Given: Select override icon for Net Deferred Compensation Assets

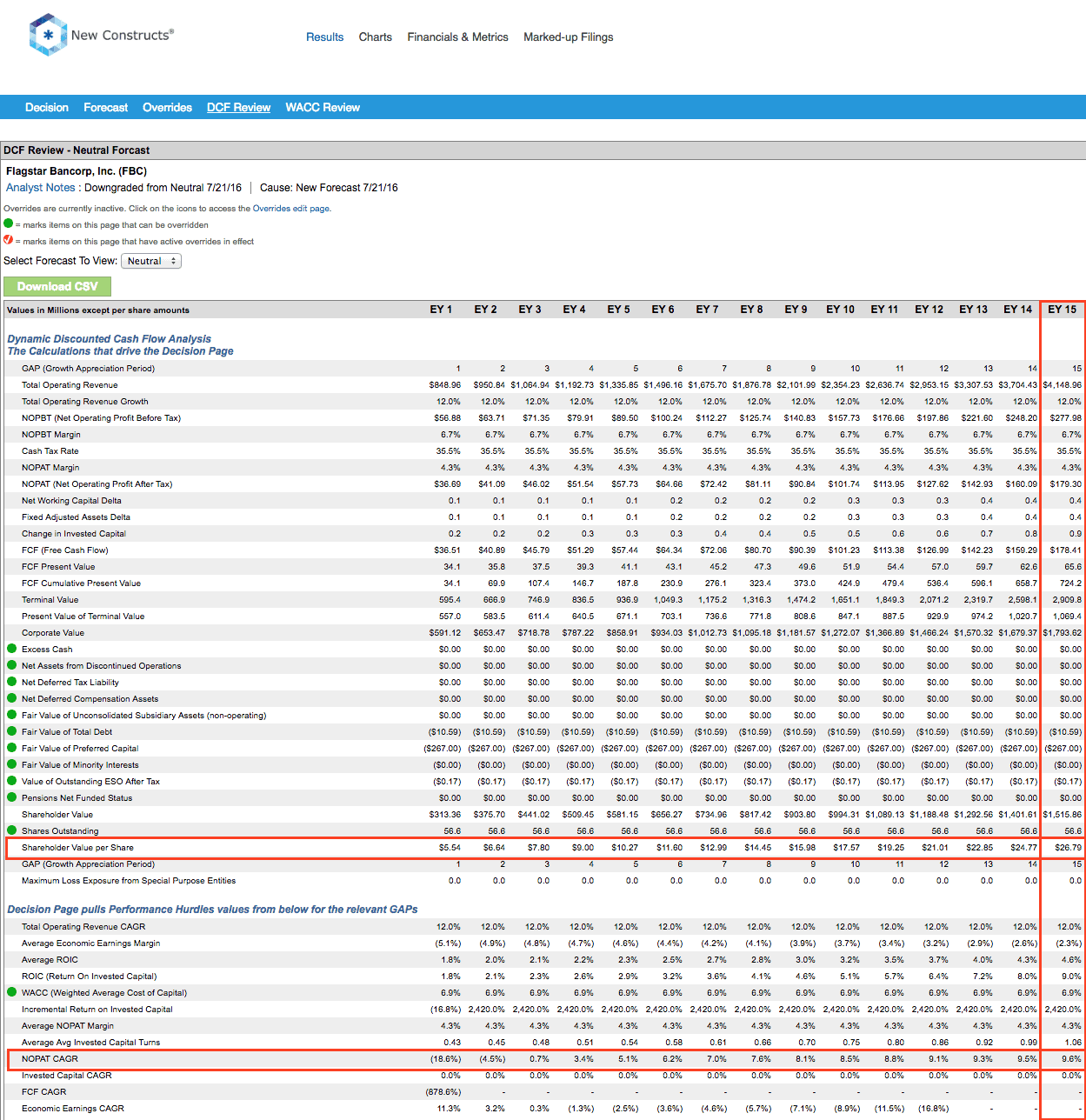Looking at the screenshot, I should (12, 698).
